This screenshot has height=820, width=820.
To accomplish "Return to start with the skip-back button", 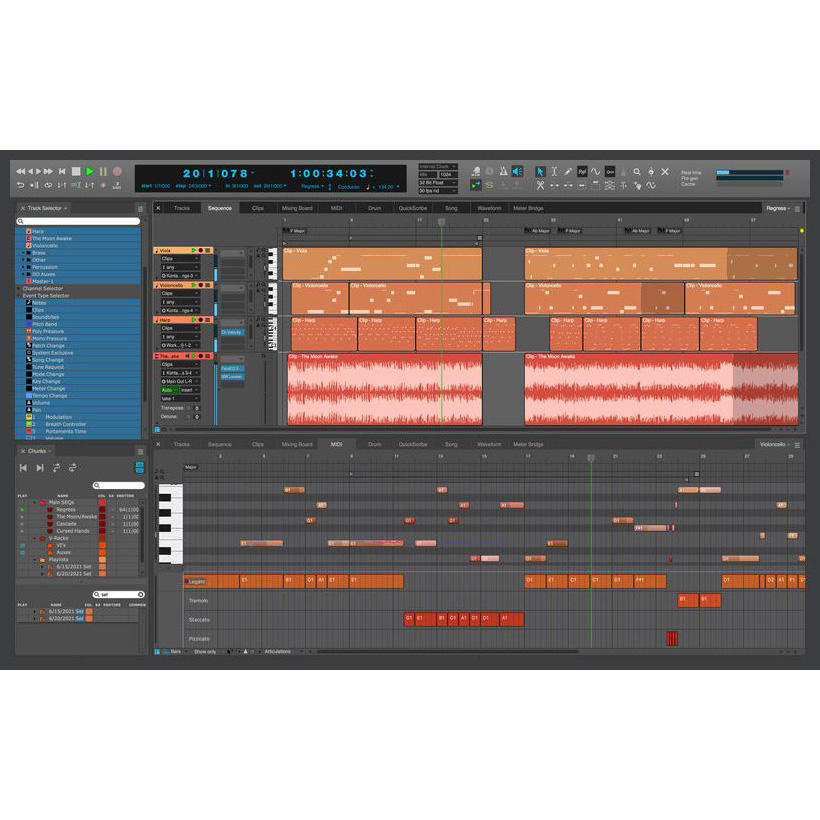I will [62, 172].
